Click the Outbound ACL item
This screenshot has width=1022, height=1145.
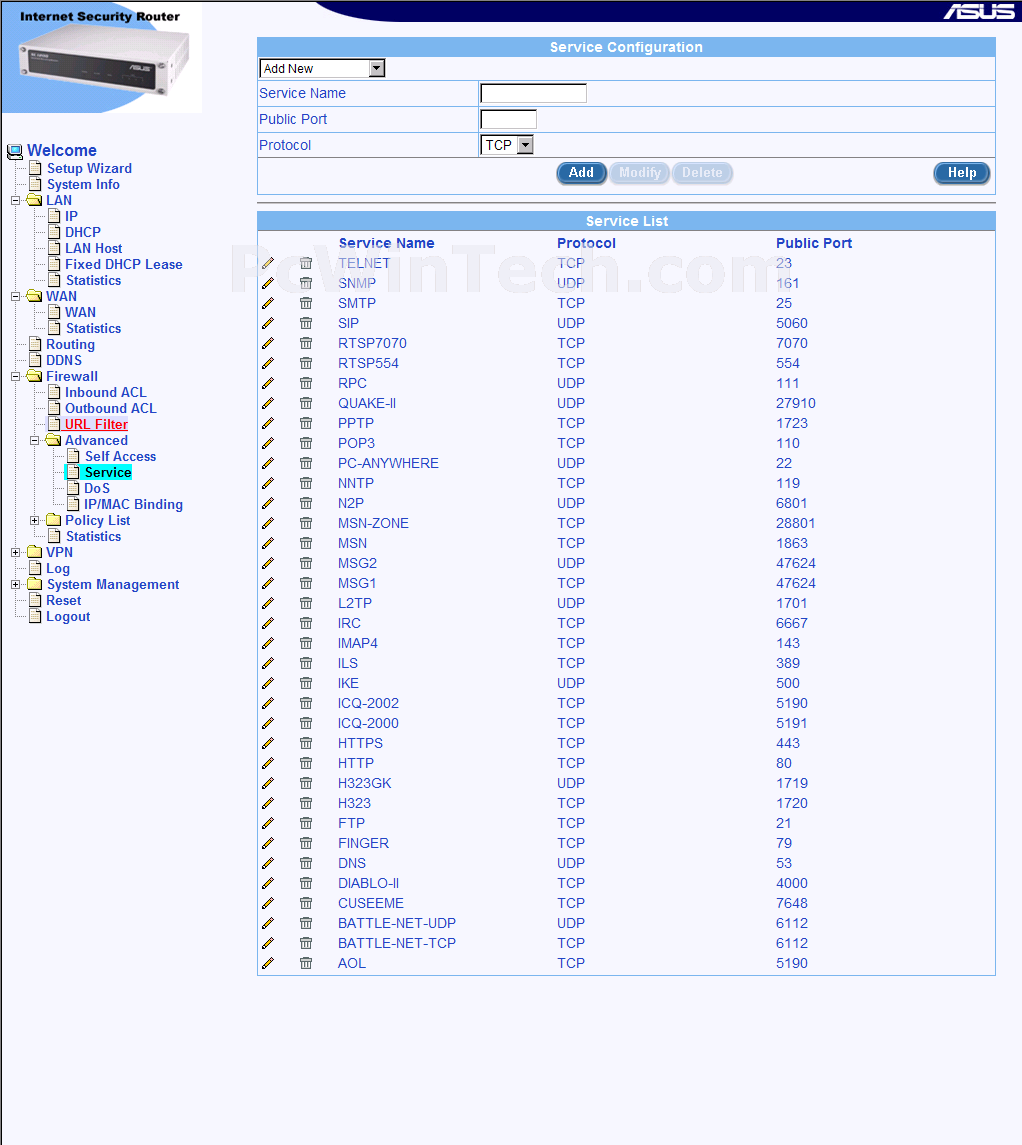(111, 409)
